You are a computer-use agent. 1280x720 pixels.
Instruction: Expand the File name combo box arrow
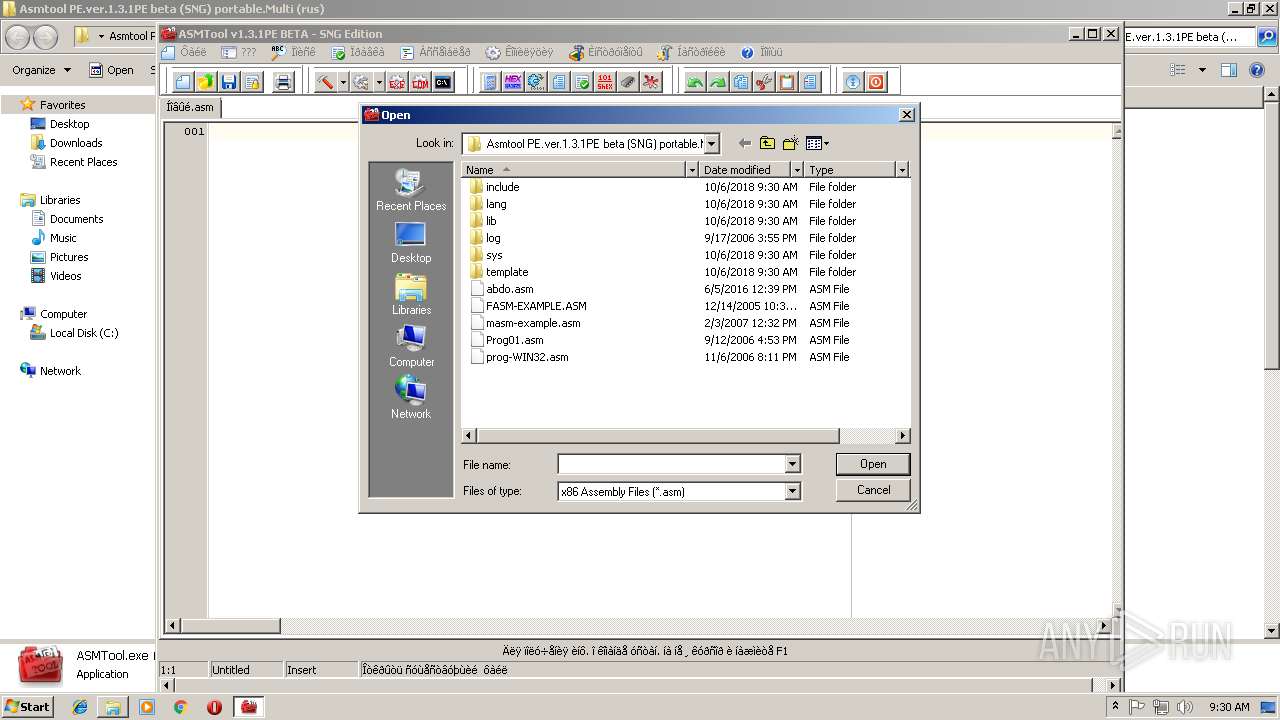[792, 464]
